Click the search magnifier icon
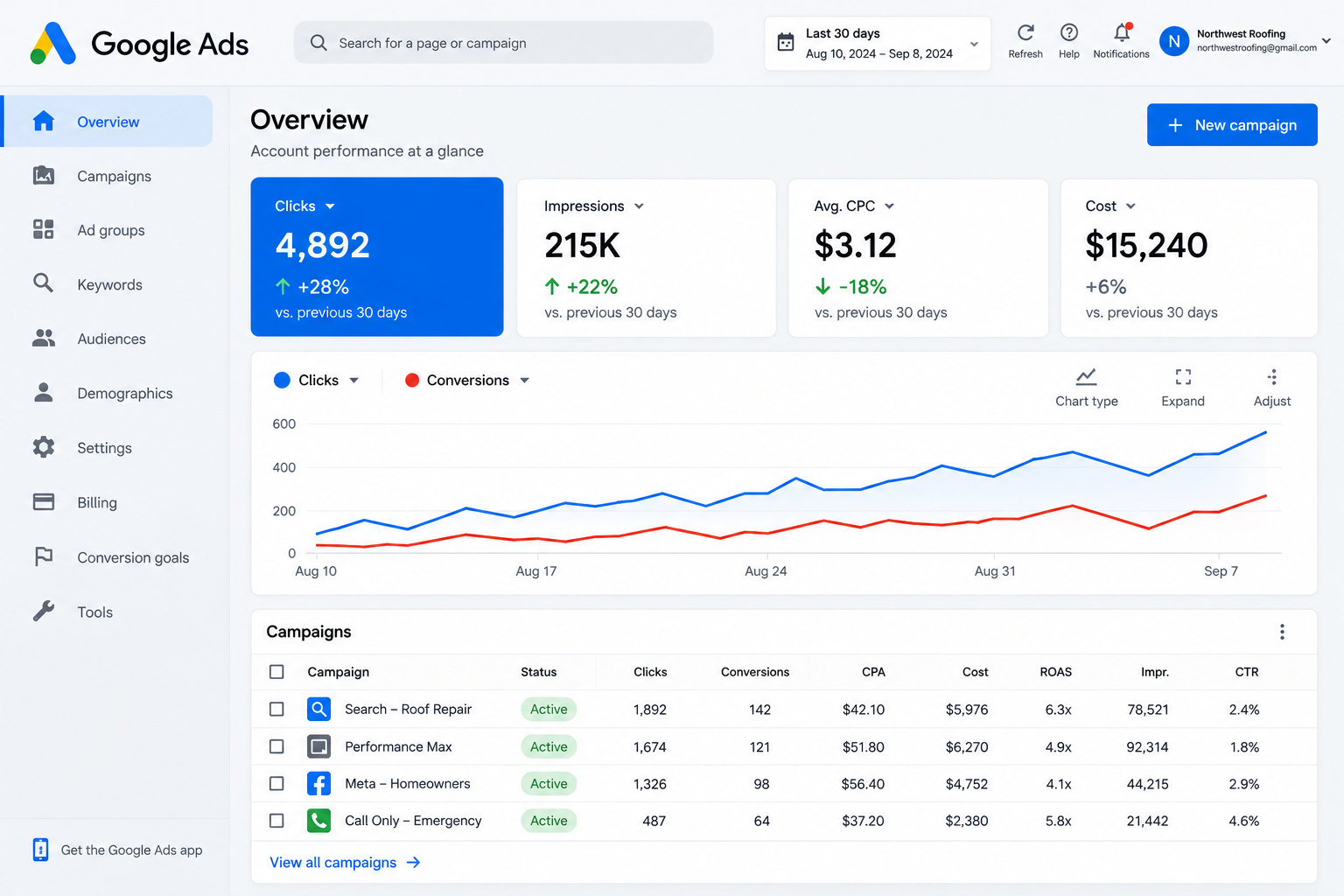The image size is (1344, 896). tap(318, 43)
